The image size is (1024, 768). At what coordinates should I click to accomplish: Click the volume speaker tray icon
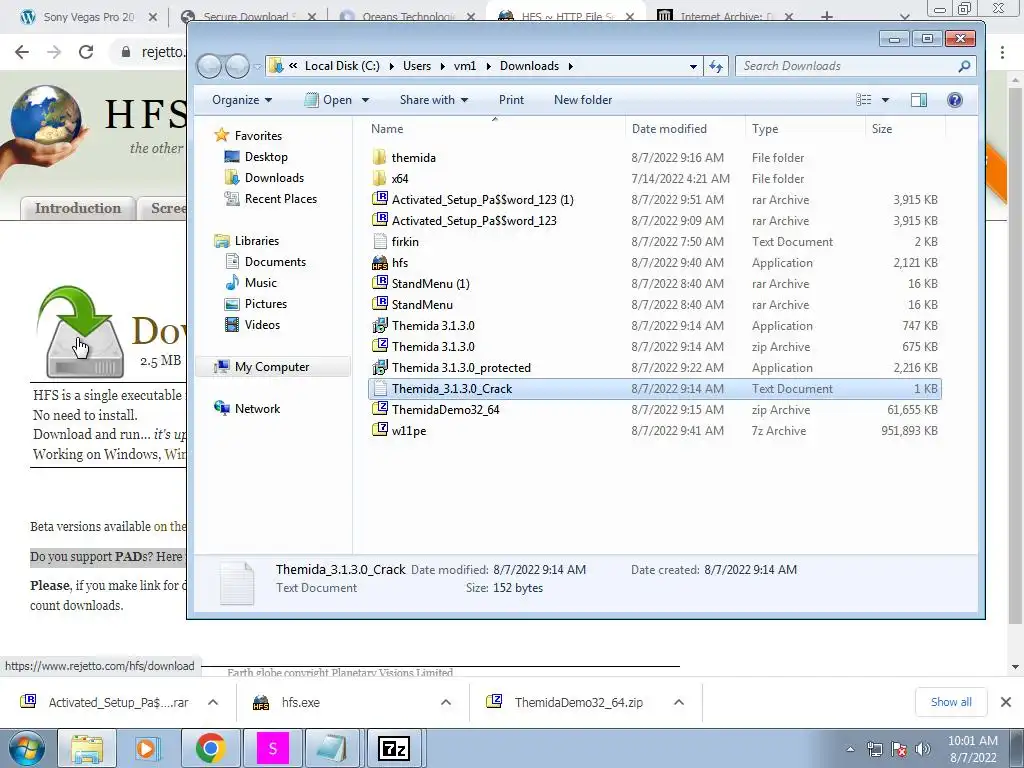tap(923, 748)
